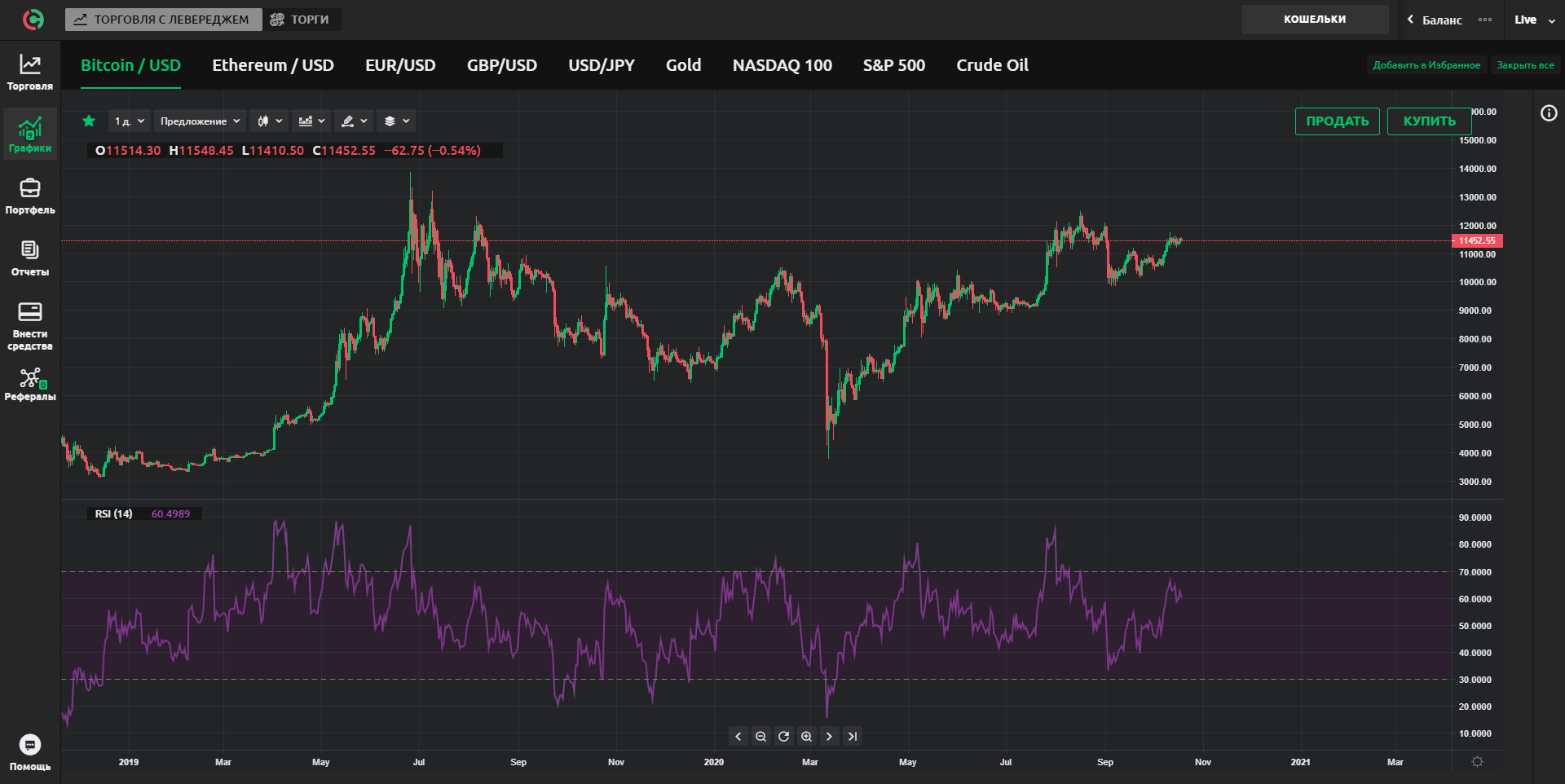Open the balance three-dots menu

1485,20
